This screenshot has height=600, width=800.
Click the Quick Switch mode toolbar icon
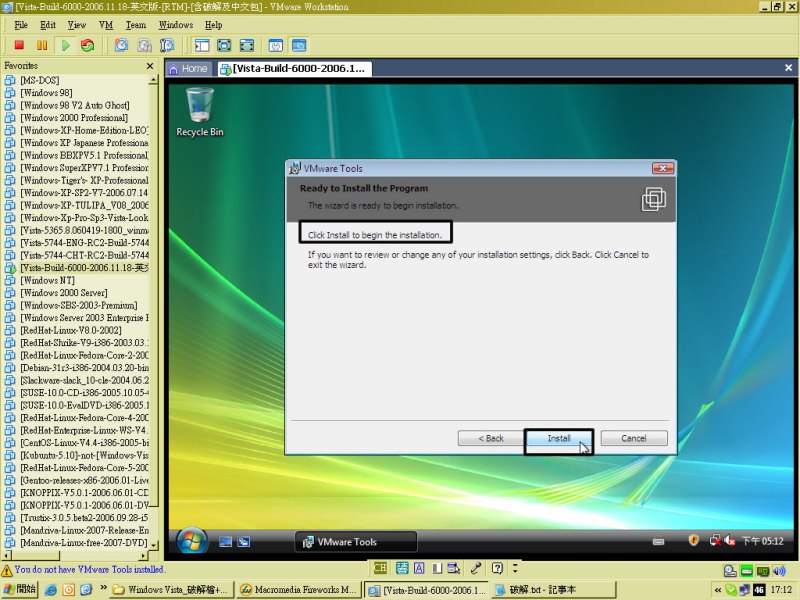(x=224, y=45)
